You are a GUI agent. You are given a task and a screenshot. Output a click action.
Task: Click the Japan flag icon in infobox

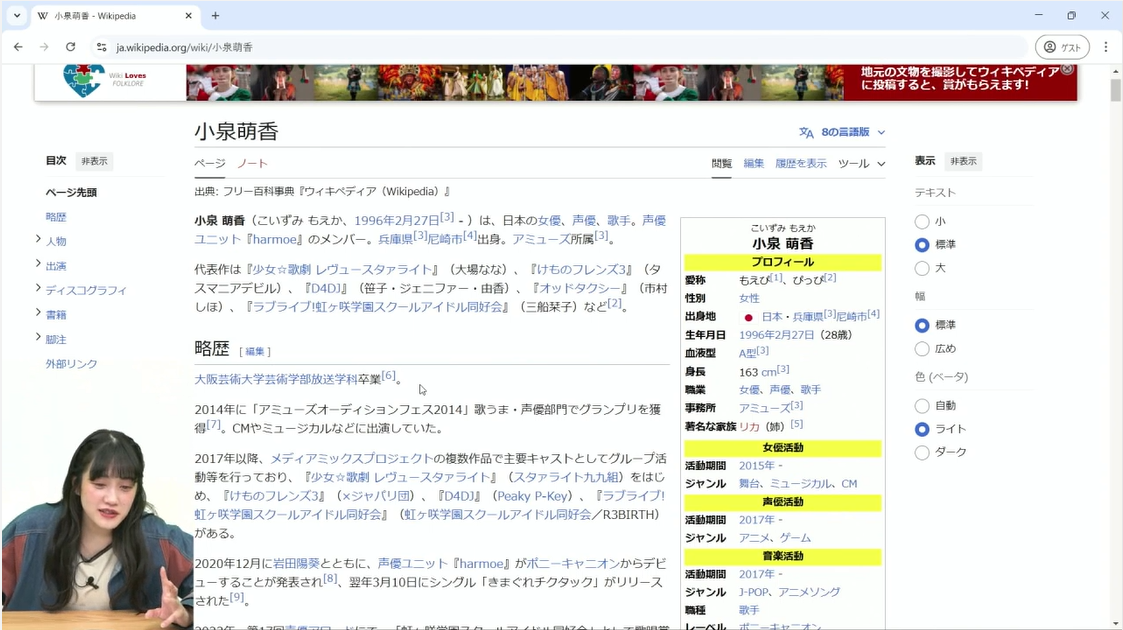coord(748,317)
